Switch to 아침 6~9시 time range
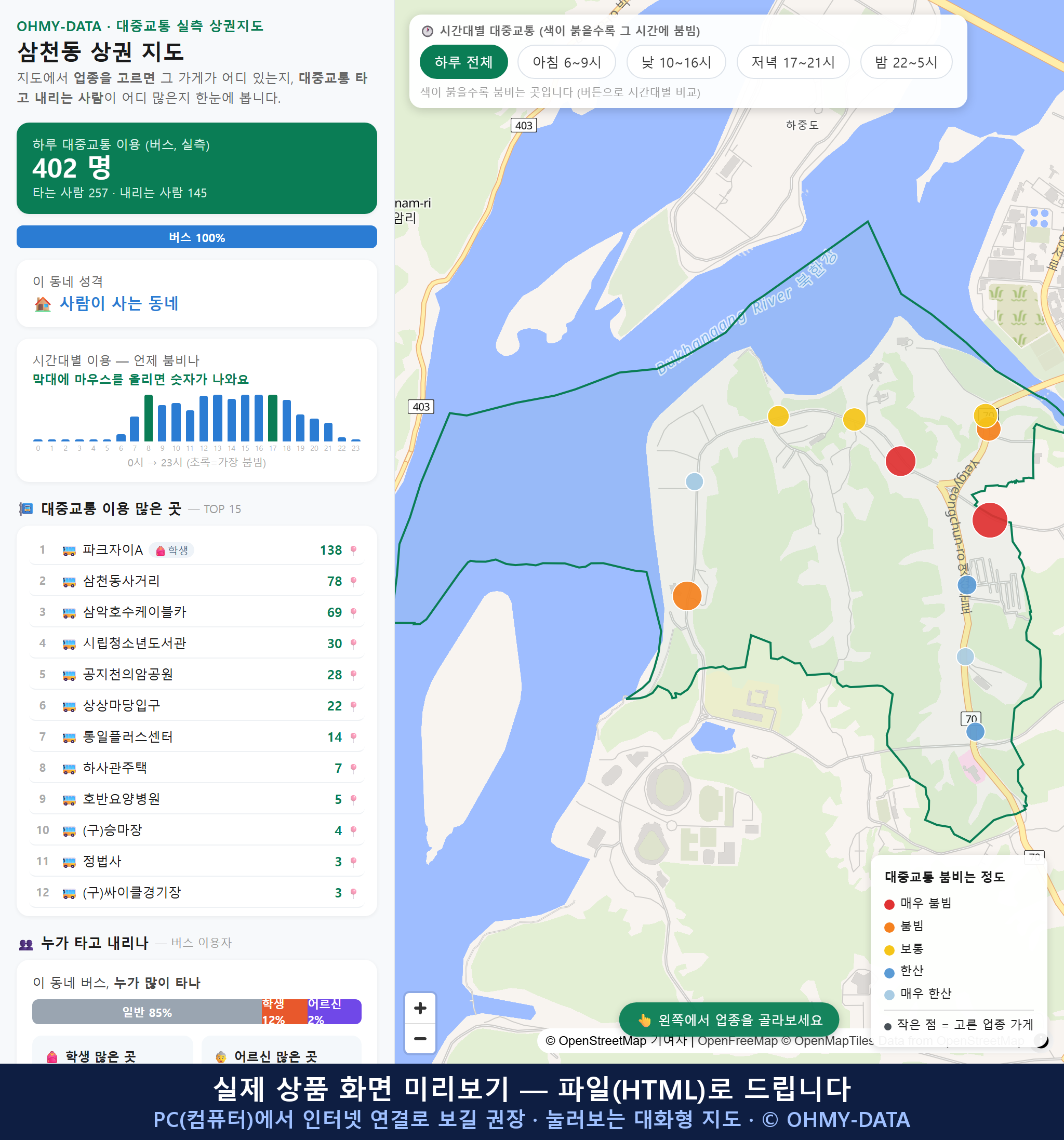The width and height of the screenshot is (1064, 1140). coord(566,62)
